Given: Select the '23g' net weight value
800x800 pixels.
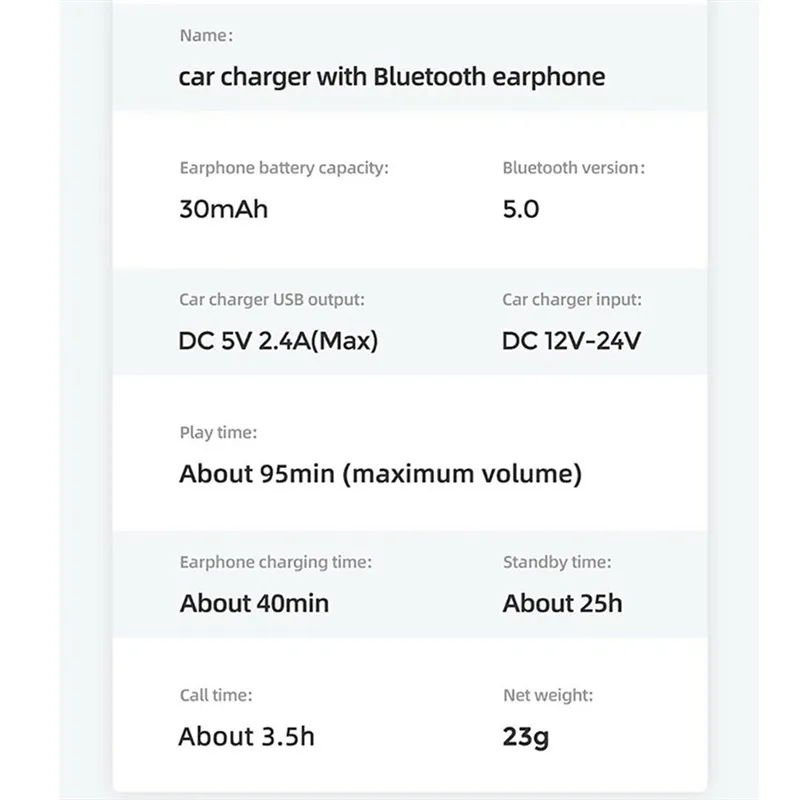Looking at the screenshot, I should [526, 738].
